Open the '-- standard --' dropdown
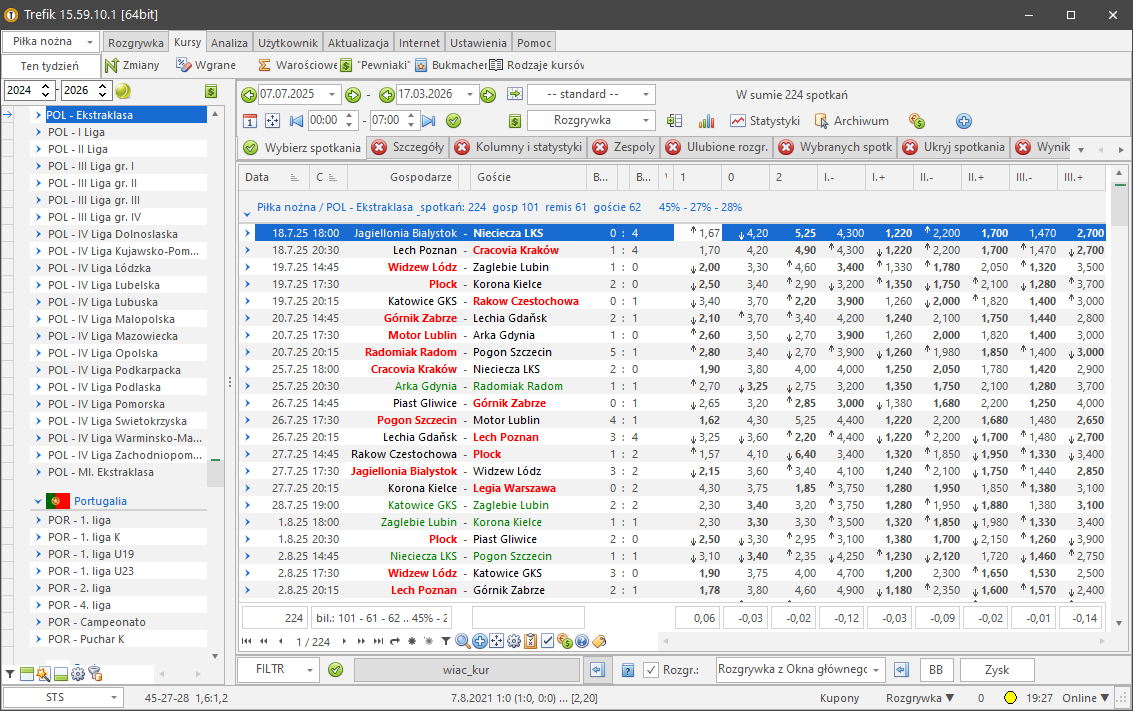The image size is (1133, 711). [591, 95]
